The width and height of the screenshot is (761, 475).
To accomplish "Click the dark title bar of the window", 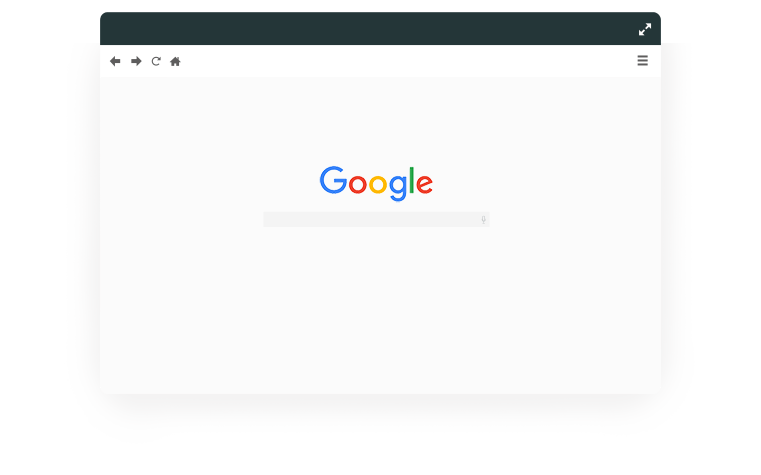I will click(x=369, y=29).
